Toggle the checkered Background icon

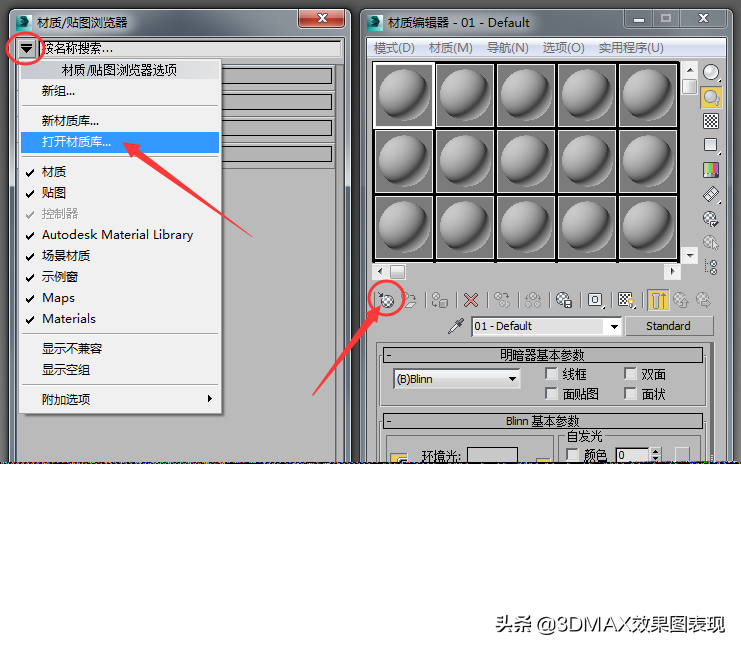[x=711, y=121]
